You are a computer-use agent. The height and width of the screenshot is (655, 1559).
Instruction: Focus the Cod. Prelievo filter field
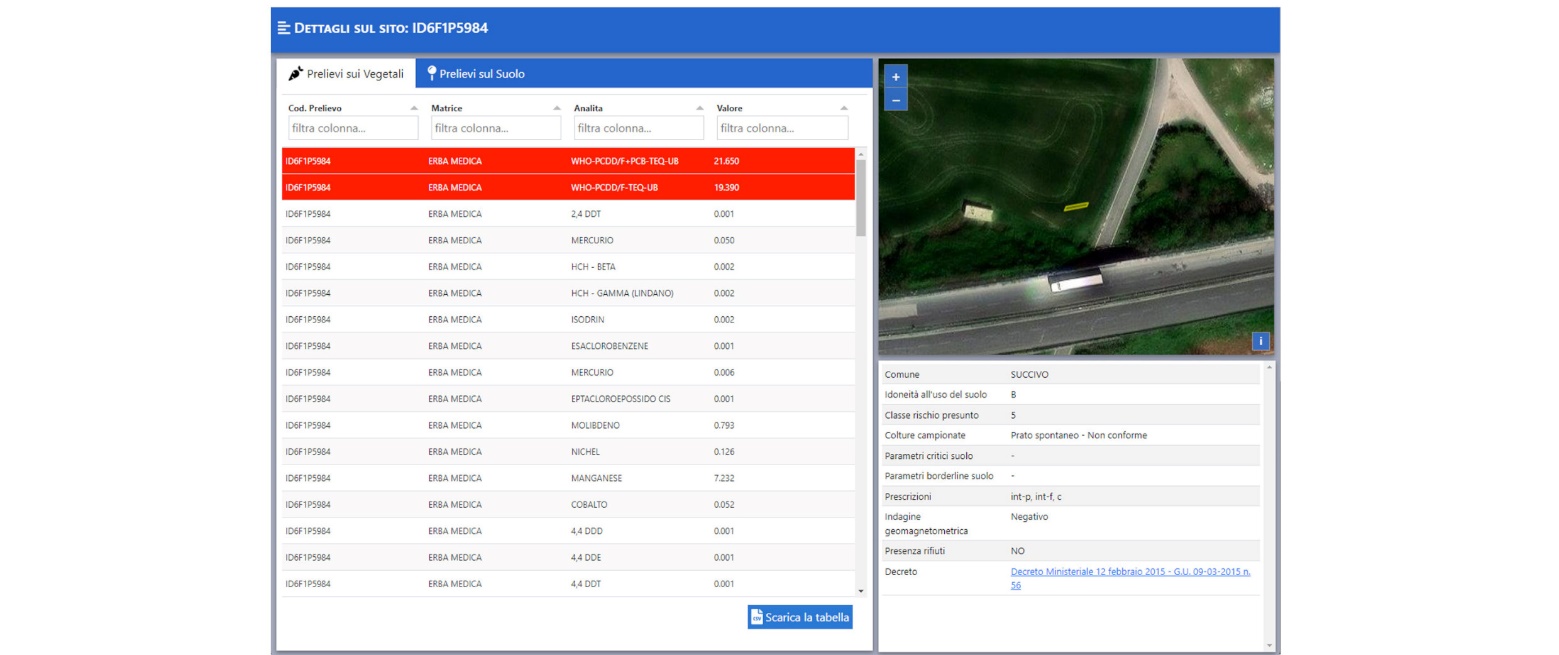coord(353,128)
